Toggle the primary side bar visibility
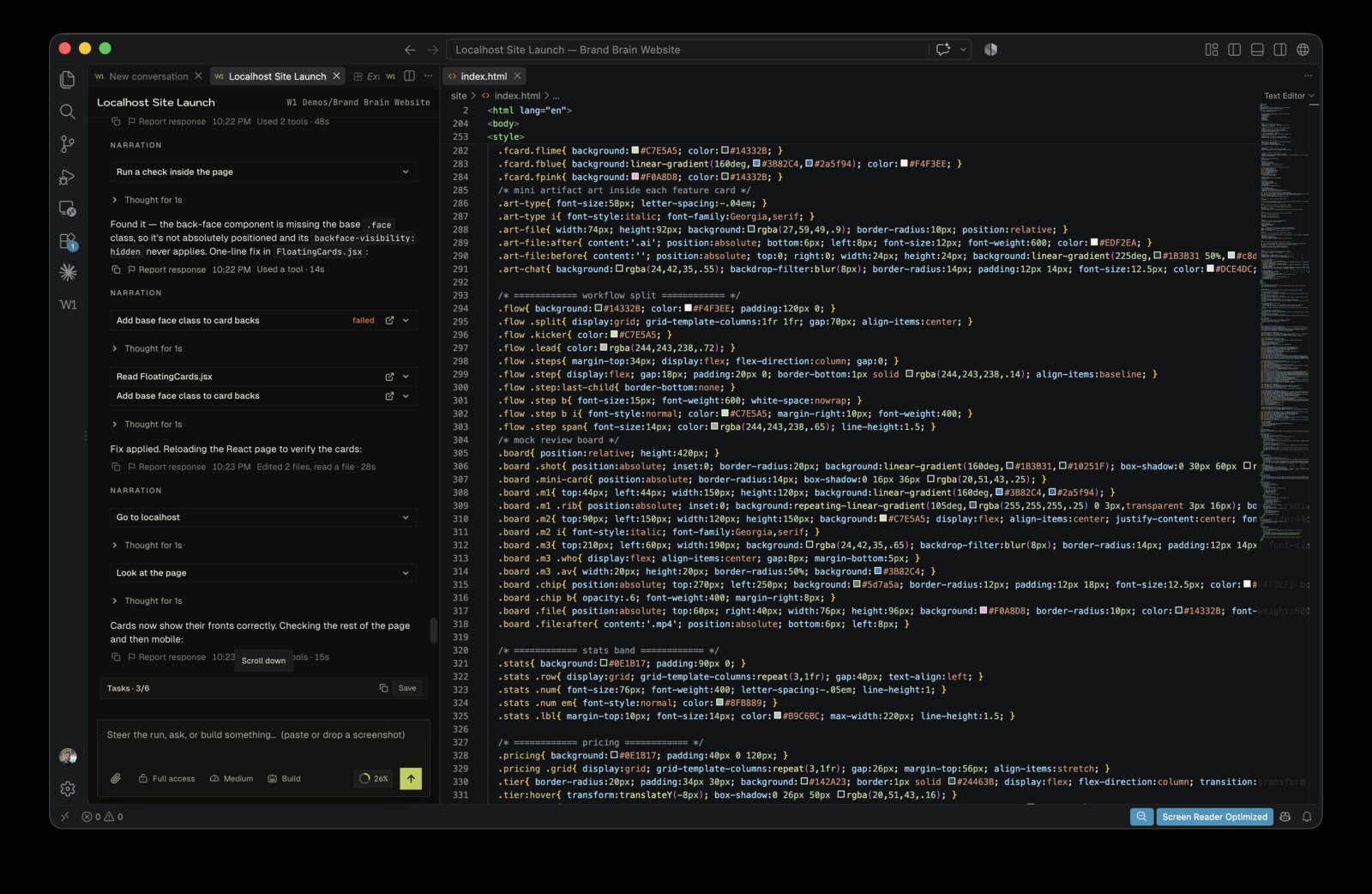Viewport: 1372px width, 894px height. (1235, 50)
